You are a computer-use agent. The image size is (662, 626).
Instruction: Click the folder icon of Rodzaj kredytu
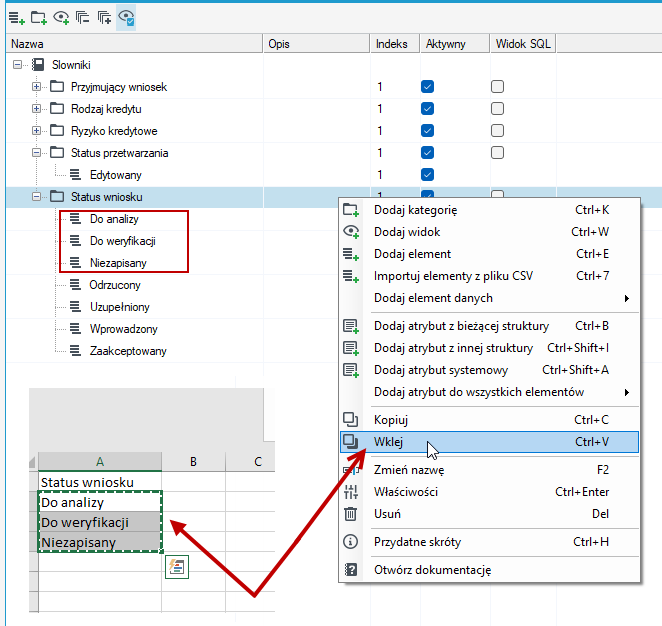pyautogui.click(x=57, y=108)
